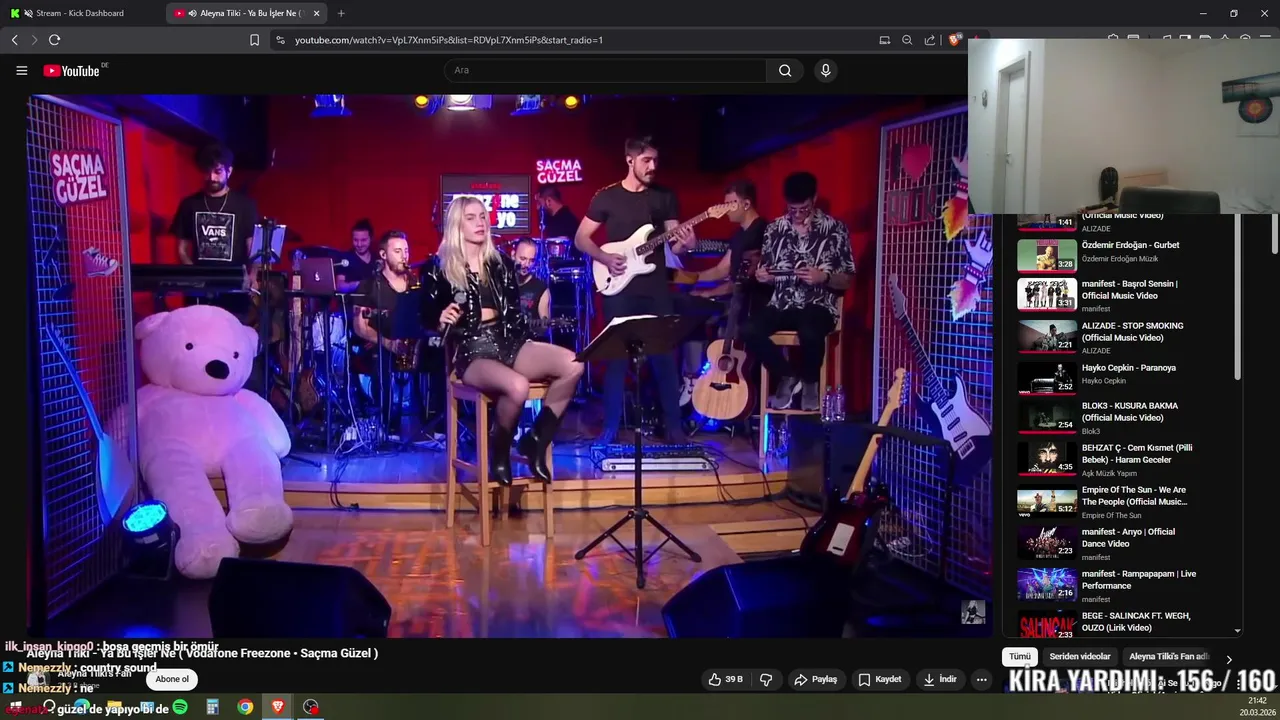Open manifest - Arıyo Official Dance Video

click(x=1128, y=537)
